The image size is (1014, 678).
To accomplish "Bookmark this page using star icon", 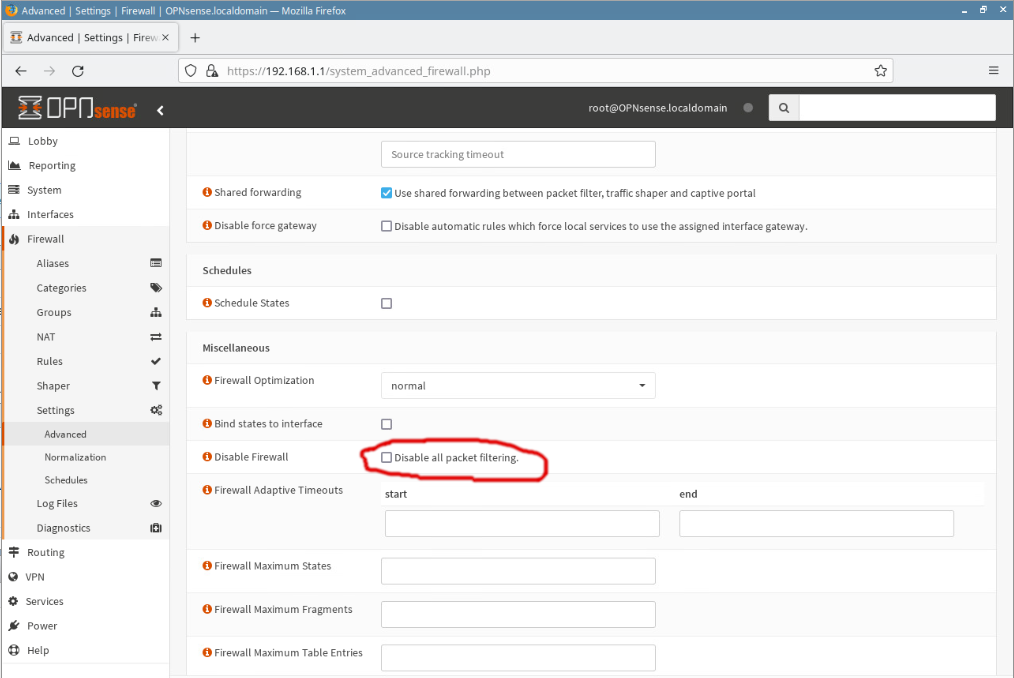I will [880, 71].
